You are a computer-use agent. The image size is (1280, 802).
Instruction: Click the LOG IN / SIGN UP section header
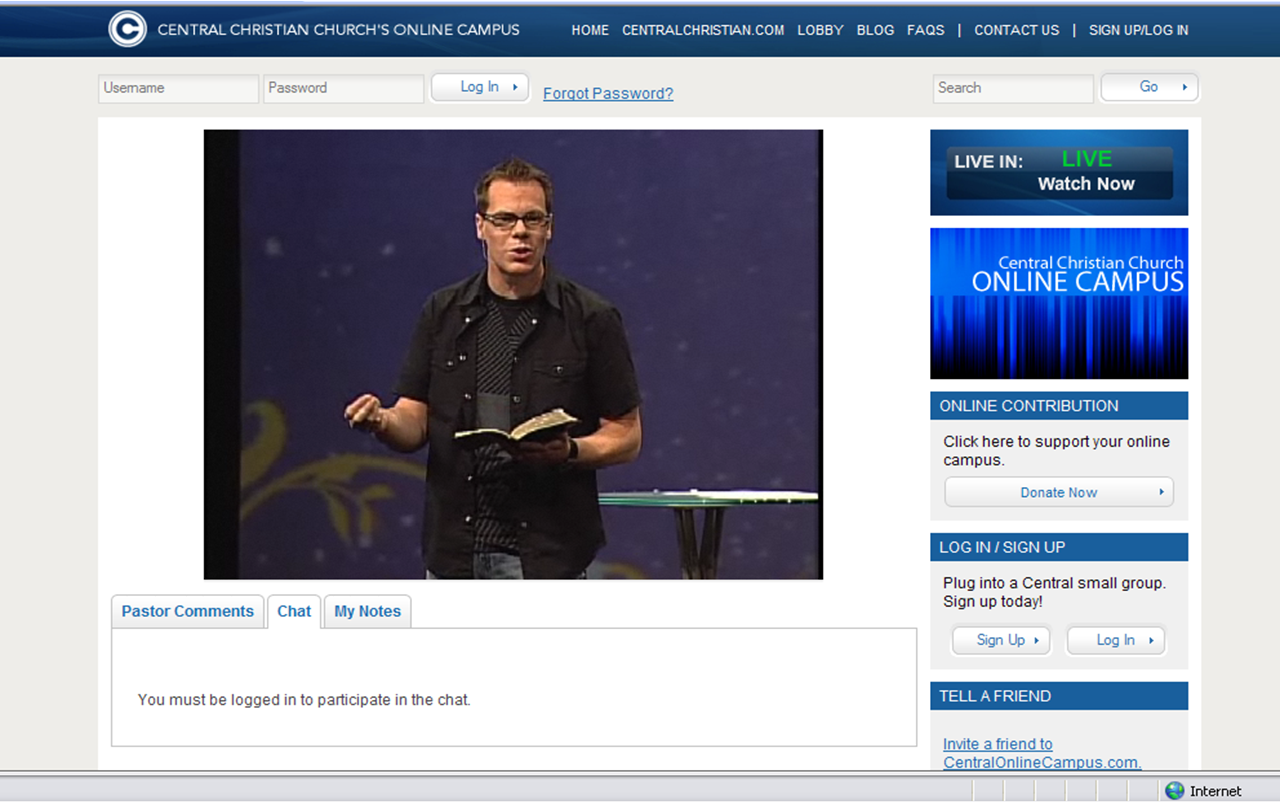tap(1059, 547)
